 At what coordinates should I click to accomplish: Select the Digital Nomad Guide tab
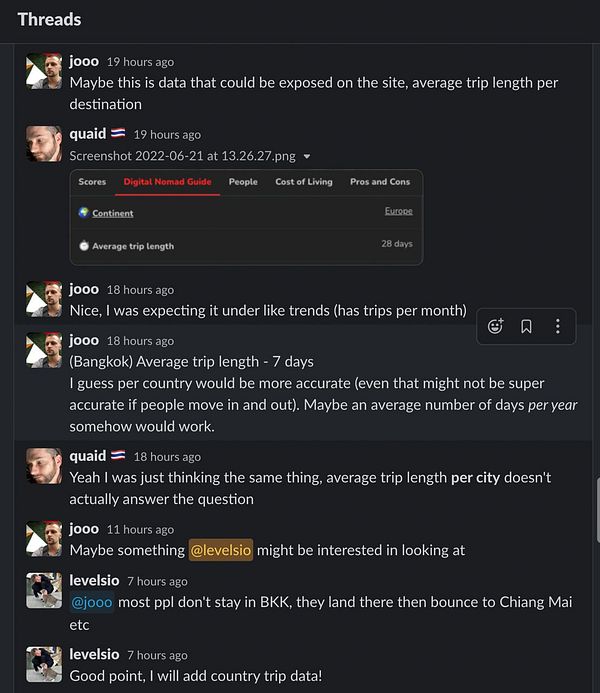[167, 182]
